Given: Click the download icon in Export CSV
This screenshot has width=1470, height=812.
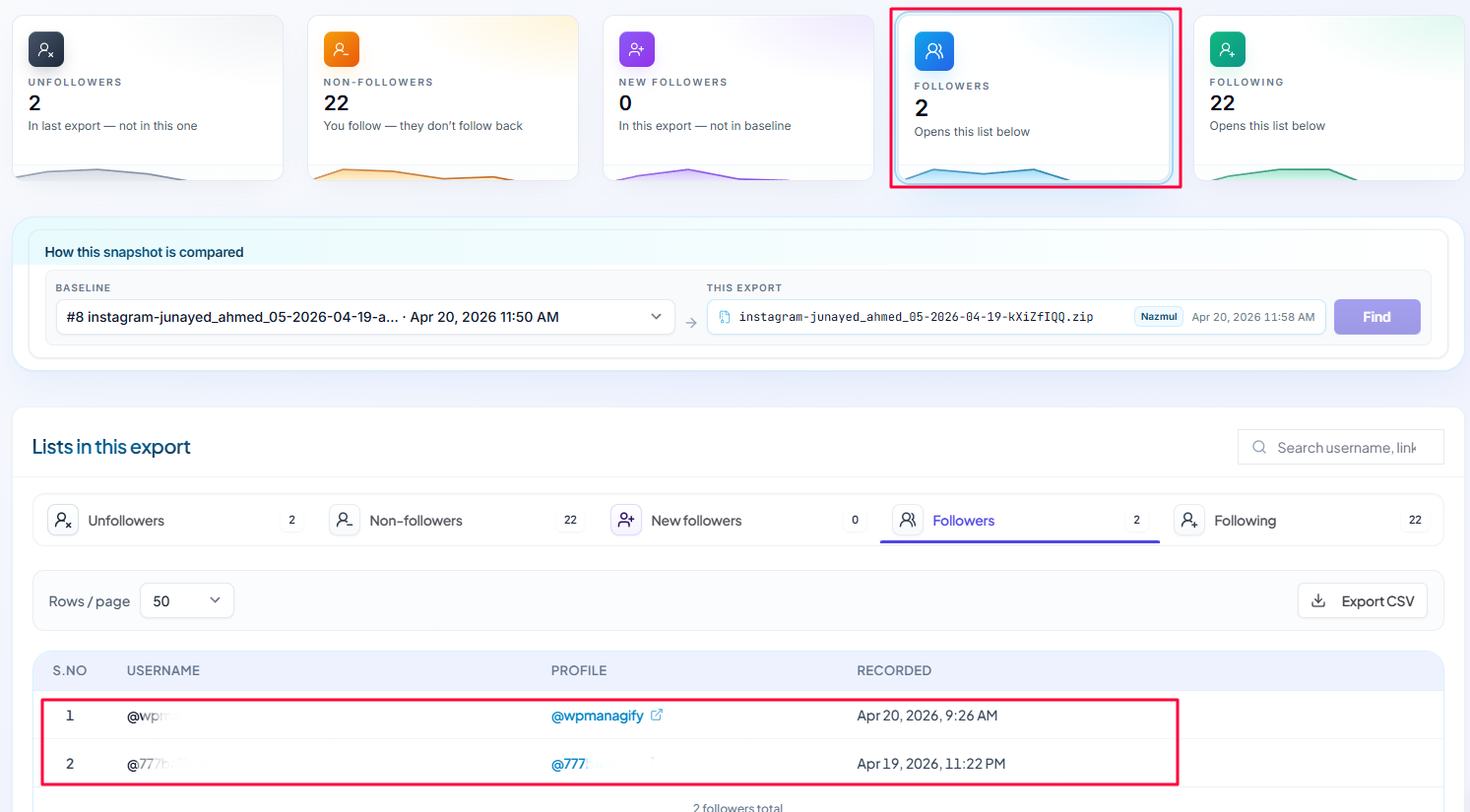Looking at the screenshot, I should (x=1318, y=600).
